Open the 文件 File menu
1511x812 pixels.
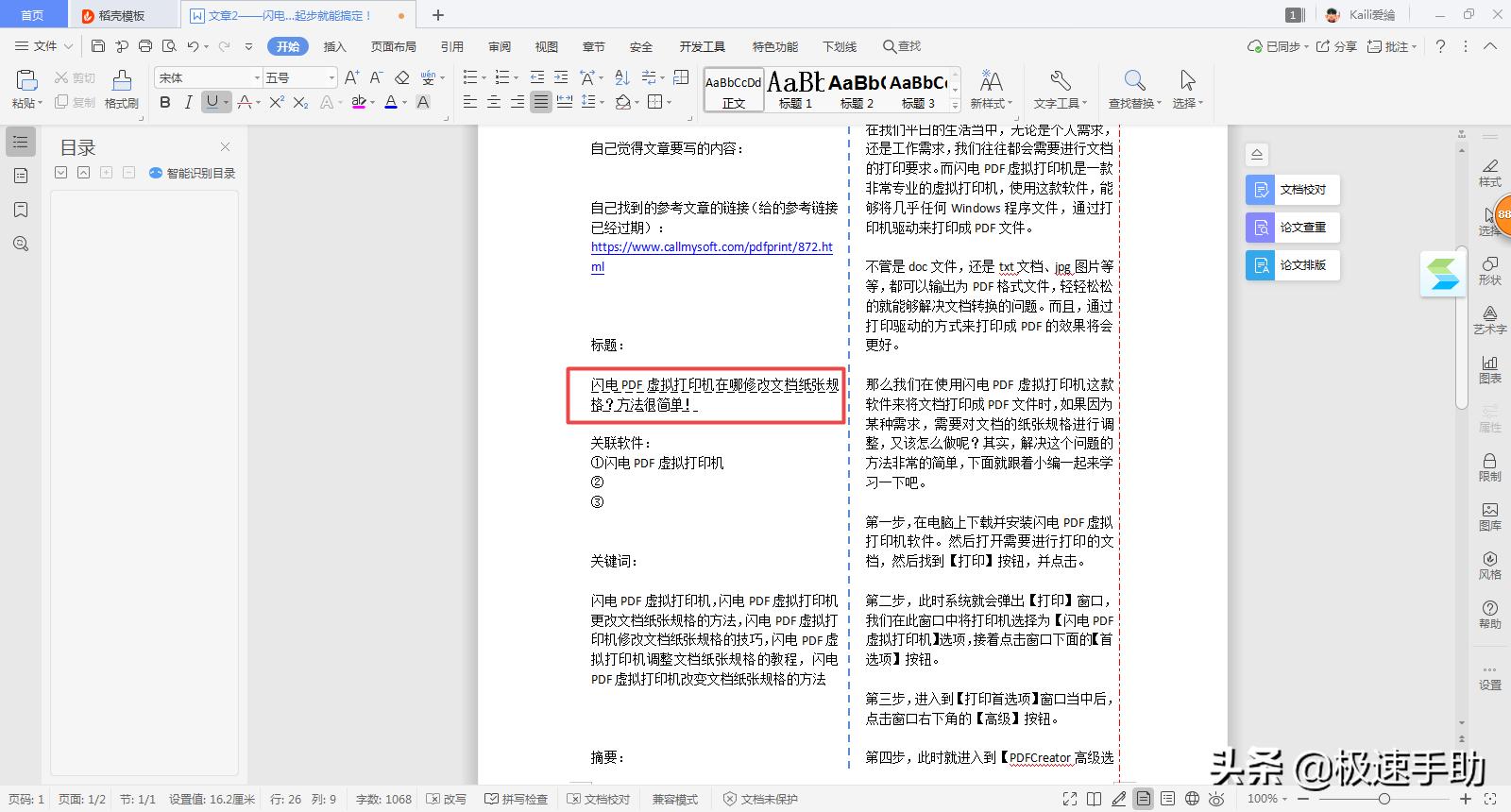point(43,46)
